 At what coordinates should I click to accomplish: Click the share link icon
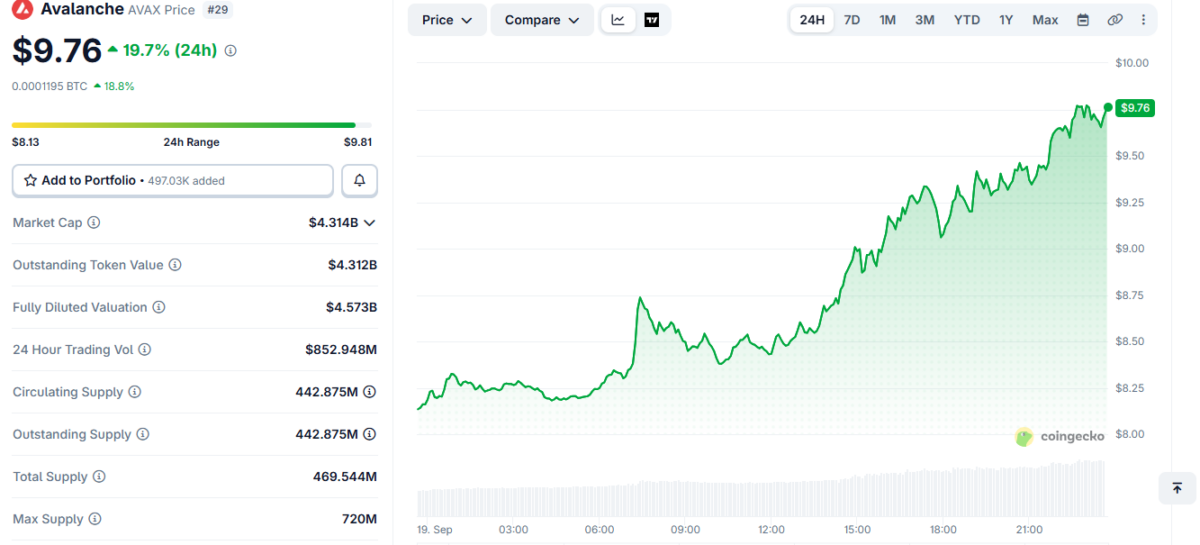coord(1115,20)
